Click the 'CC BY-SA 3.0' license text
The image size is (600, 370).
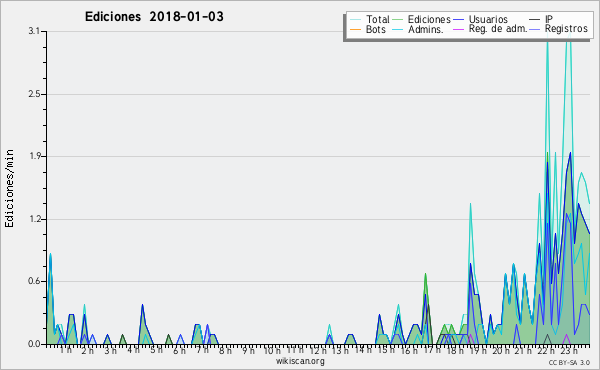(x=569, y=363)
